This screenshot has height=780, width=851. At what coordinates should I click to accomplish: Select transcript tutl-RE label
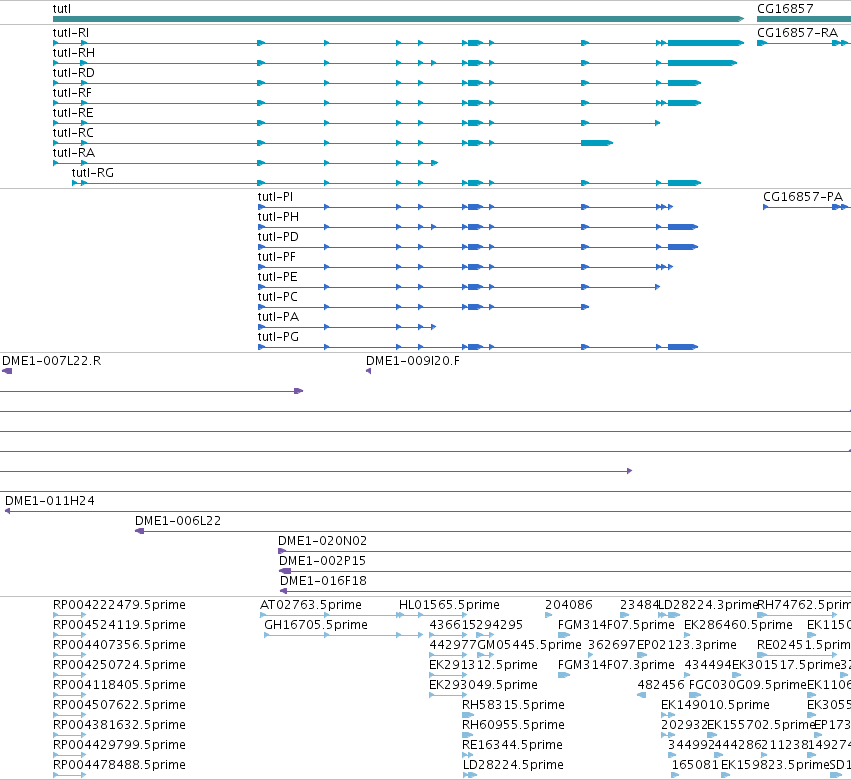(x=73, y=113)
